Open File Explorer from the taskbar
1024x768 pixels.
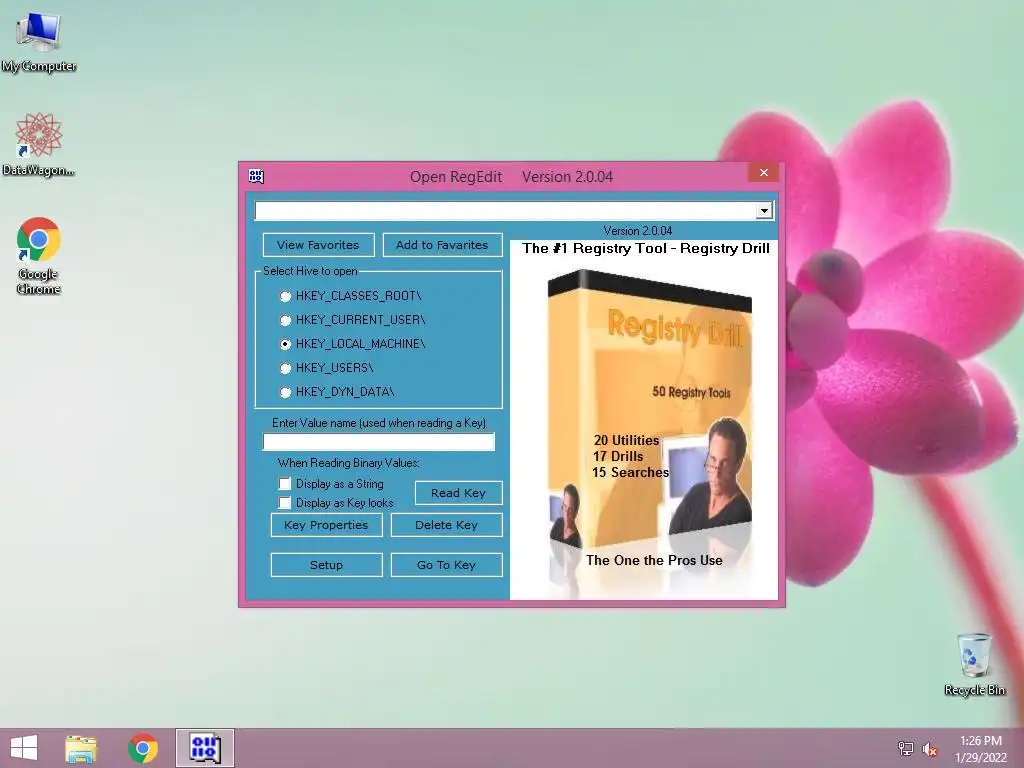tap(81, 748)
